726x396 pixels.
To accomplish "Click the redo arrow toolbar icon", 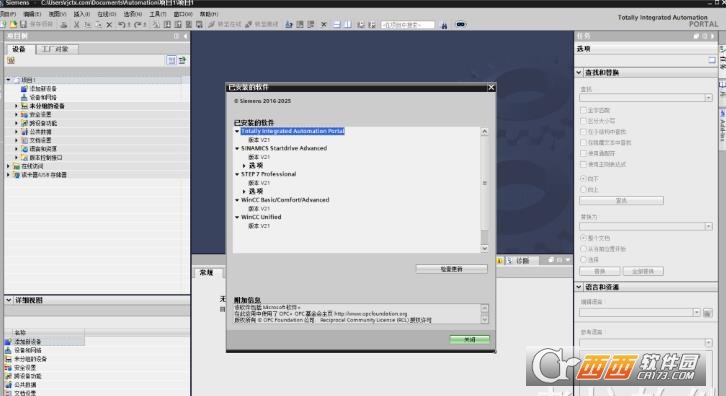I will [138, 24].
